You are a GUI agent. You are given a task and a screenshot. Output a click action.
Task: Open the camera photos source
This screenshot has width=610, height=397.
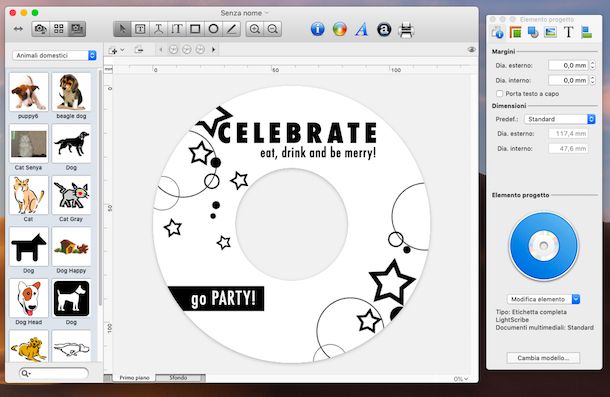40,29
